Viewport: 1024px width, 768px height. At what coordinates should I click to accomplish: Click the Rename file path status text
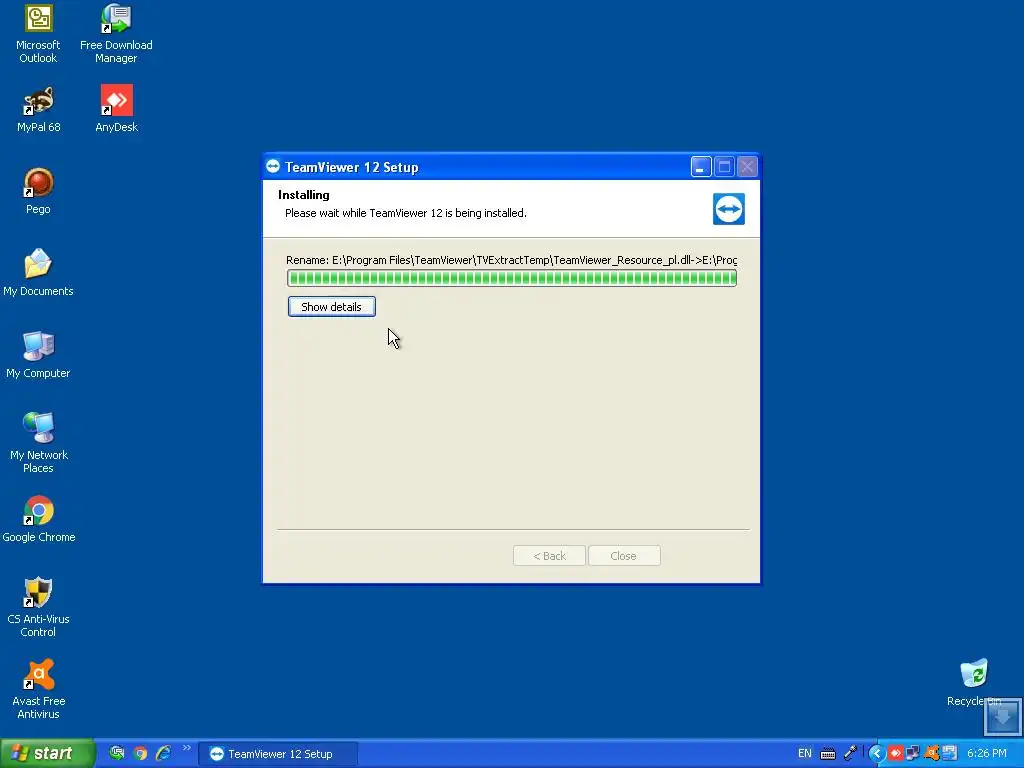(511, 260)
